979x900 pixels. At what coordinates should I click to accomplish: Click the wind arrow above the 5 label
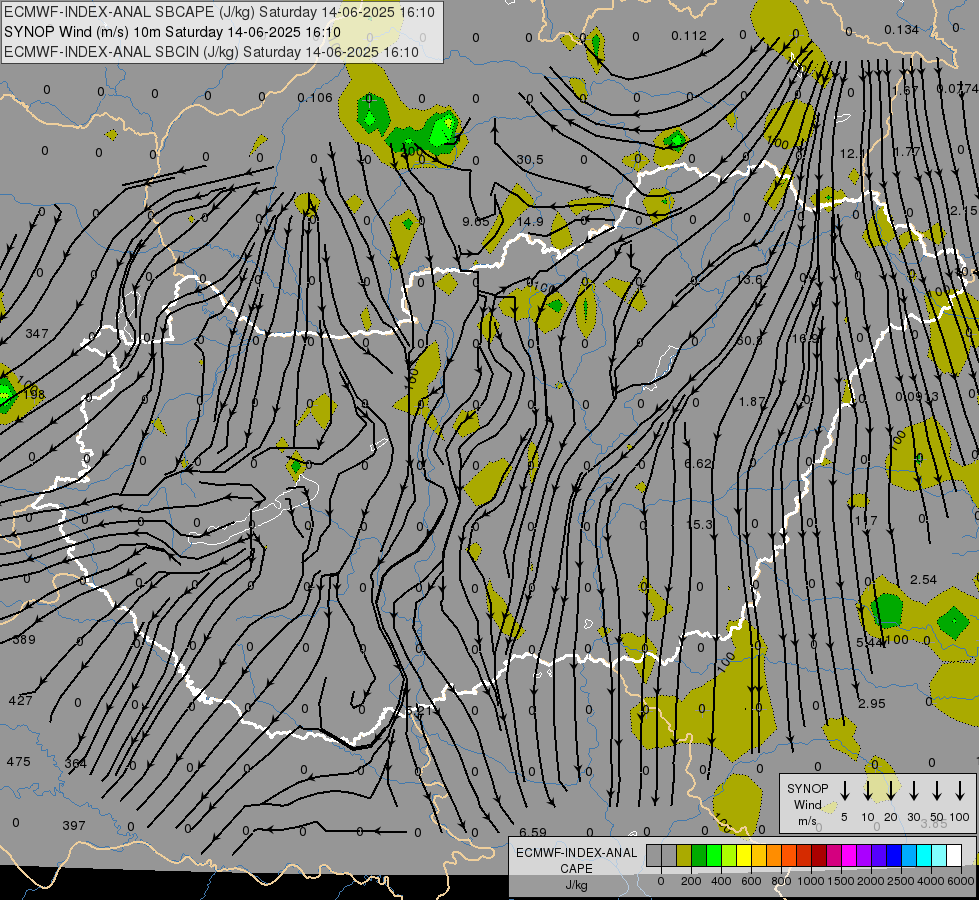pyautogui.click(x=844, y=790)
